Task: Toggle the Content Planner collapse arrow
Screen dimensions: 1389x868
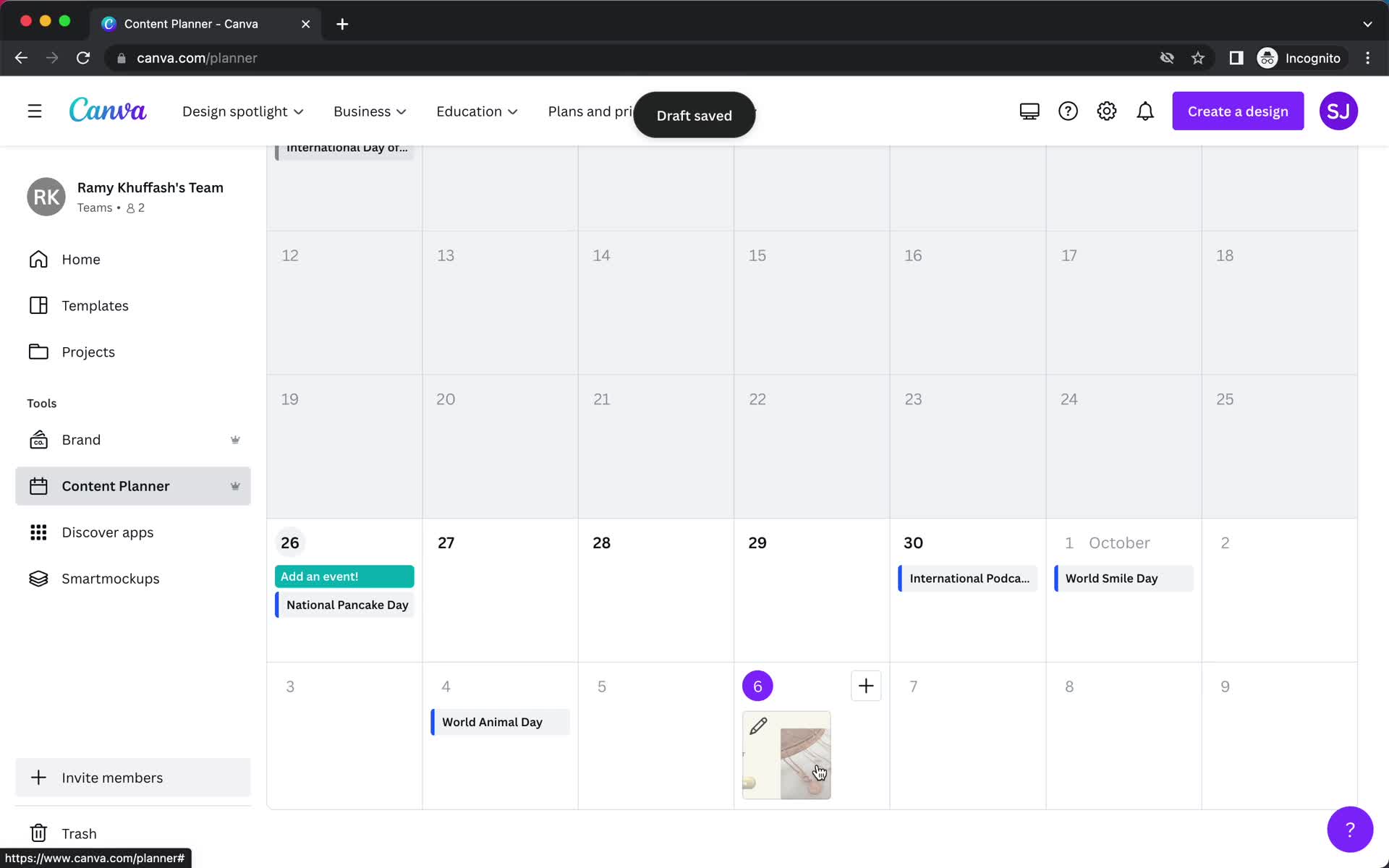Action: click(235, 485)
